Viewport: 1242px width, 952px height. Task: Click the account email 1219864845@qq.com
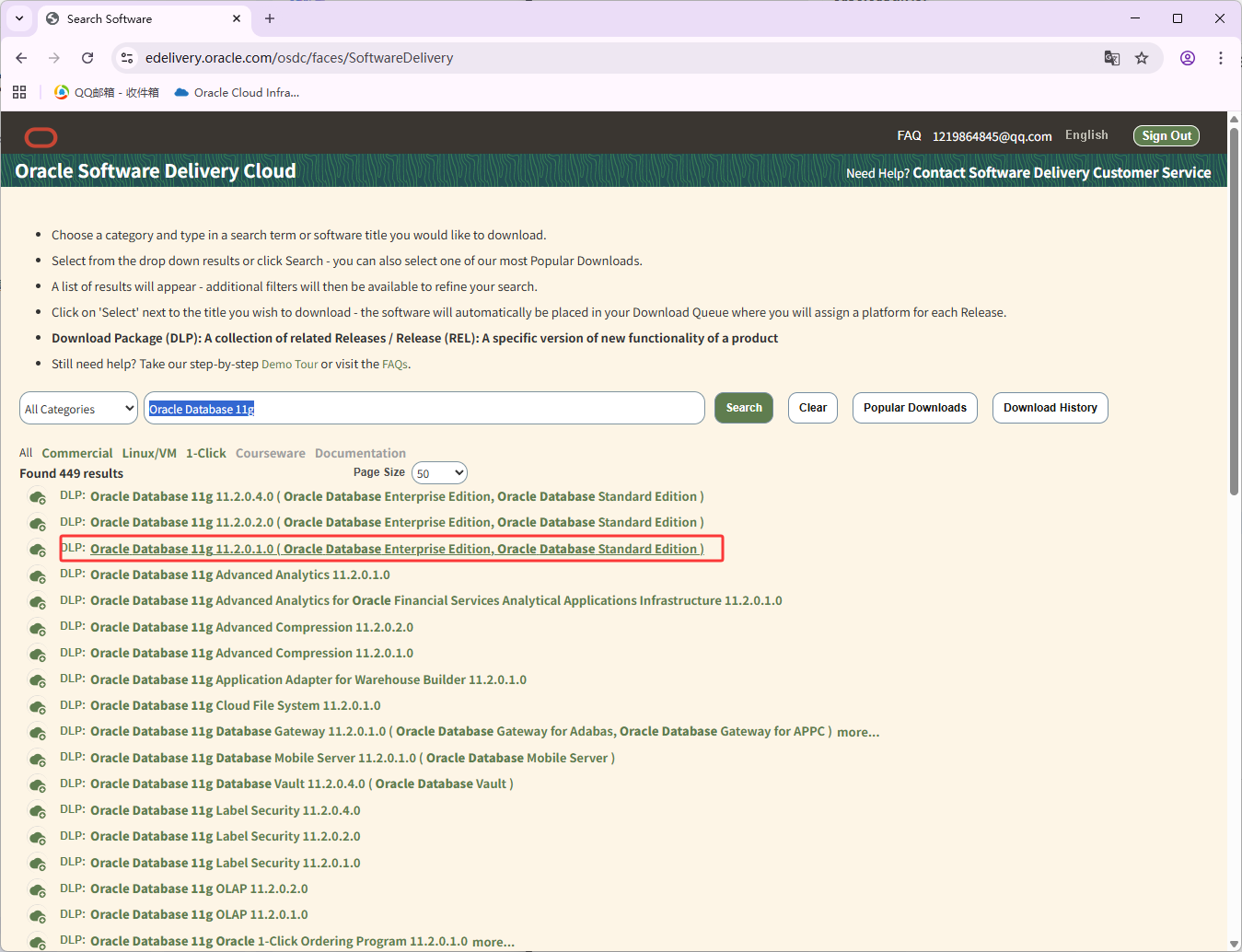click(992, 136)
